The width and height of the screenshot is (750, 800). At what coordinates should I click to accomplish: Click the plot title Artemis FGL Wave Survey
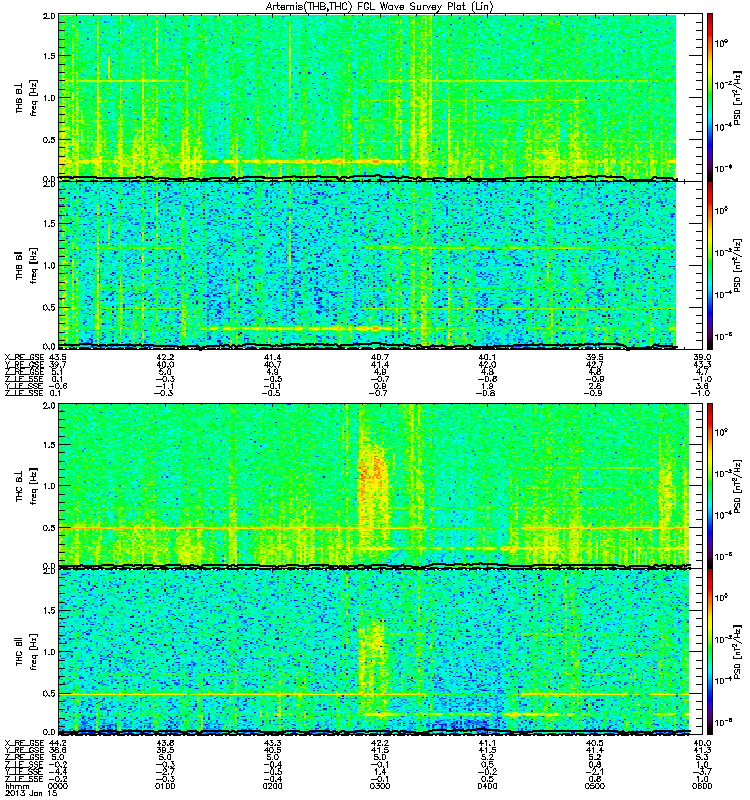380,7
